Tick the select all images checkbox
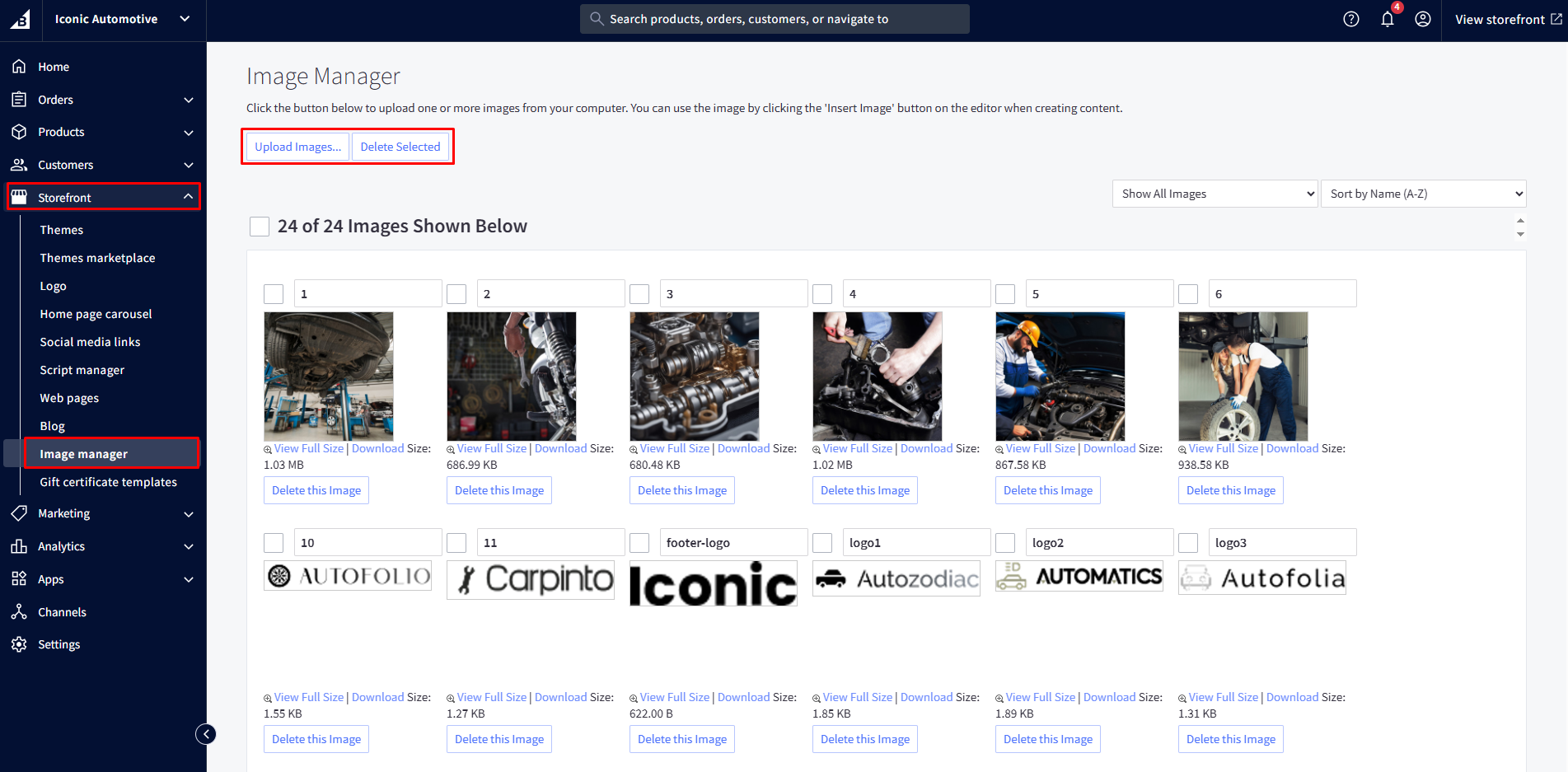 pos(260,227)
